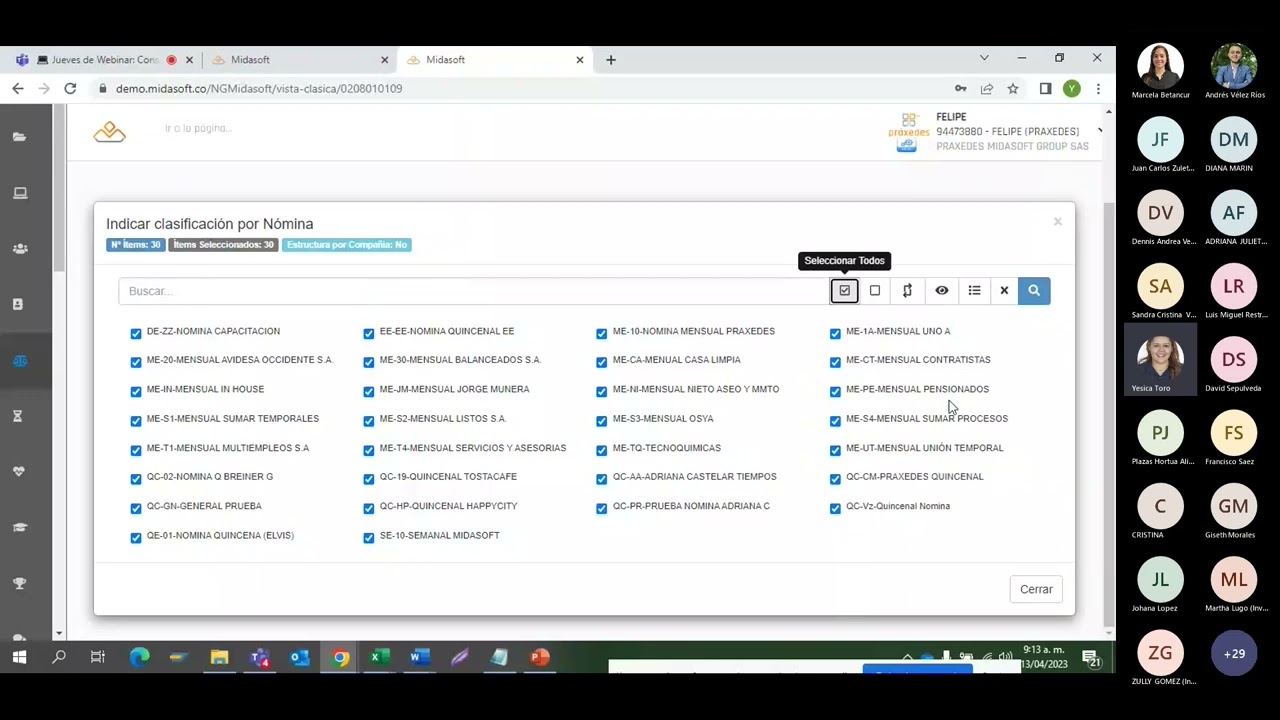Click the 'QC-Vz-Quincenal Nomina' label
The width and height of the screenshot is (1280, 720).
[x=898, y=506]
